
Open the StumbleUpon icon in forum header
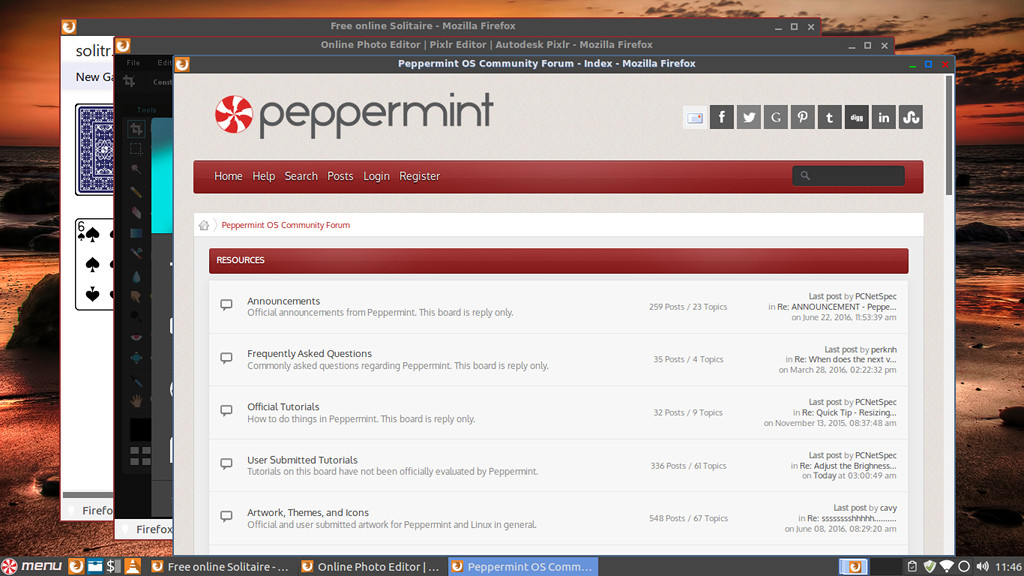coord(910,118)
